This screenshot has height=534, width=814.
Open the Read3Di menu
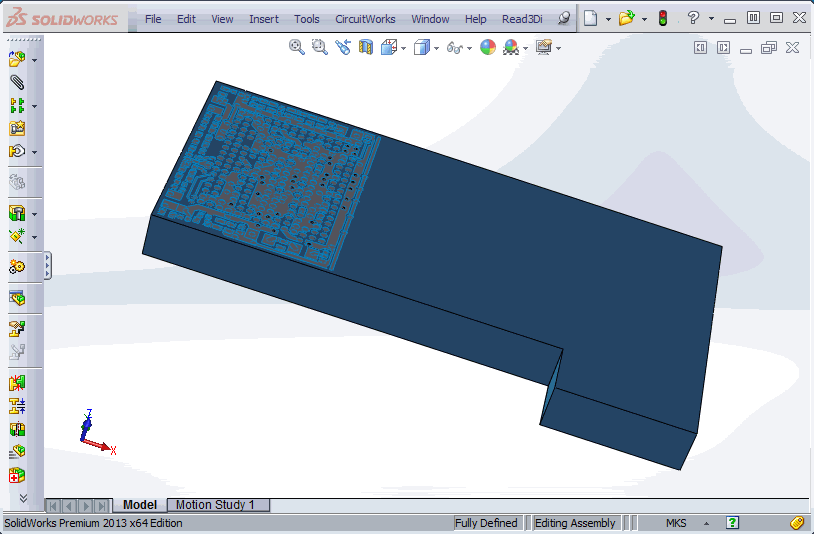point(522,19)
